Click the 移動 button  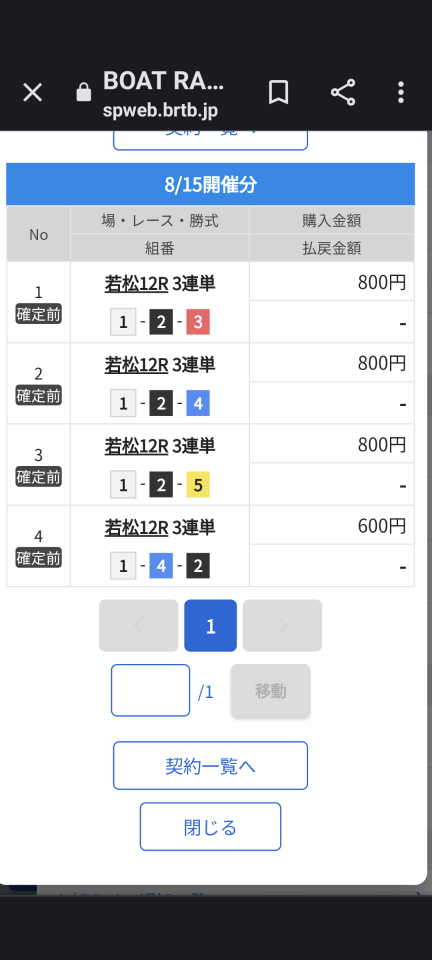click(270, 691)
